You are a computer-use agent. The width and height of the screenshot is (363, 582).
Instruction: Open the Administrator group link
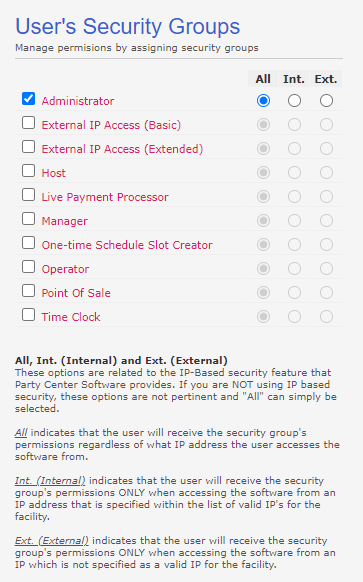pyautogui.click(x=78, y=101)
